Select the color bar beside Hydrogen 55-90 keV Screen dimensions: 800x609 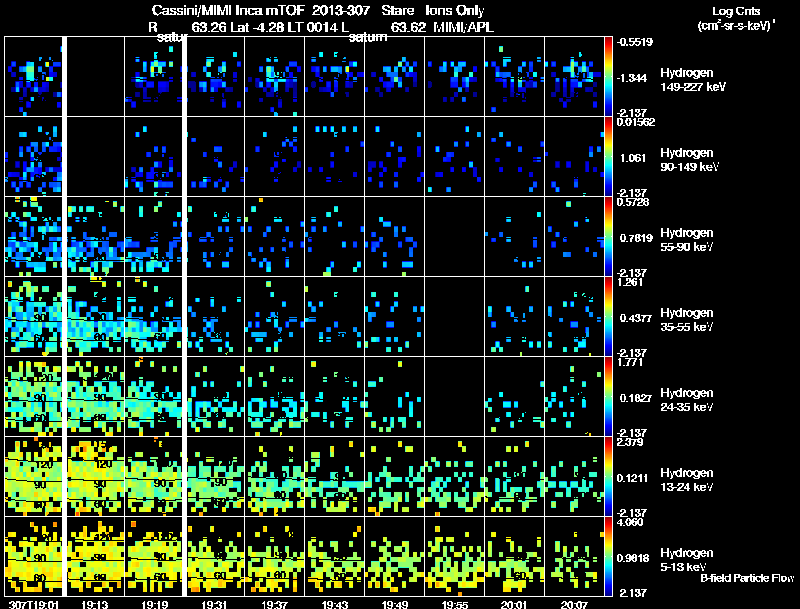[x=608, y=237]
